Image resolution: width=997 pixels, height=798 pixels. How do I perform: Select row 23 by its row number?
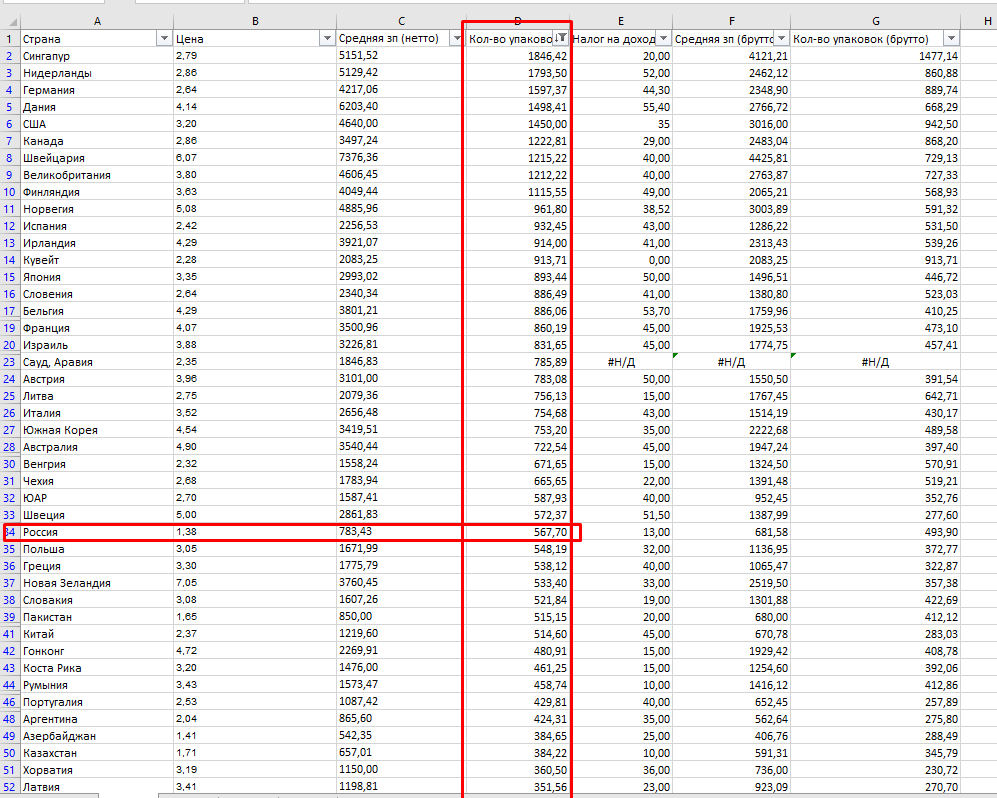(x=9, y=362)
